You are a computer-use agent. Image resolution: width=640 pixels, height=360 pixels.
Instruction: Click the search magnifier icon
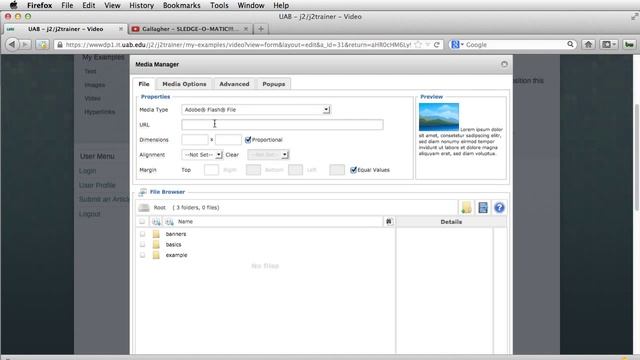pyautogui.click(x=570, y=44)
